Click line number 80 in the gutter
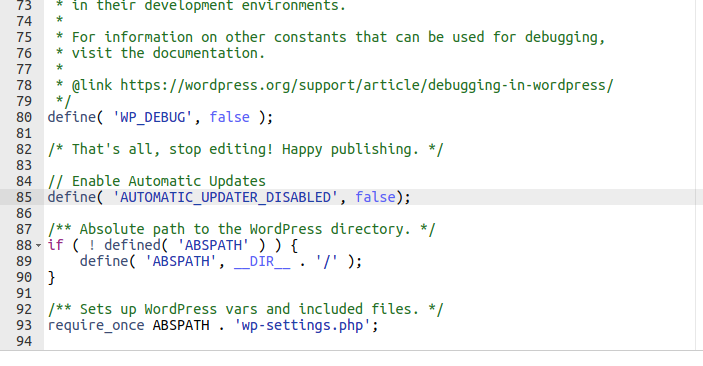The image size is (703, 366). pyautogui.click(x=24, y=118)
